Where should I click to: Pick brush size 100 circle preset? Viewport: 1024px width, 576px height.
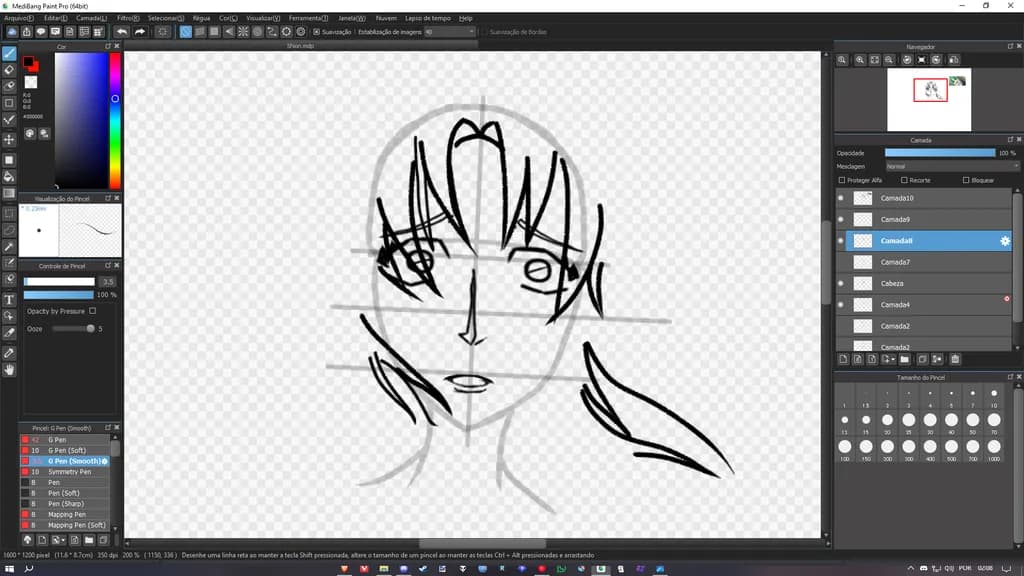[844, 447]
